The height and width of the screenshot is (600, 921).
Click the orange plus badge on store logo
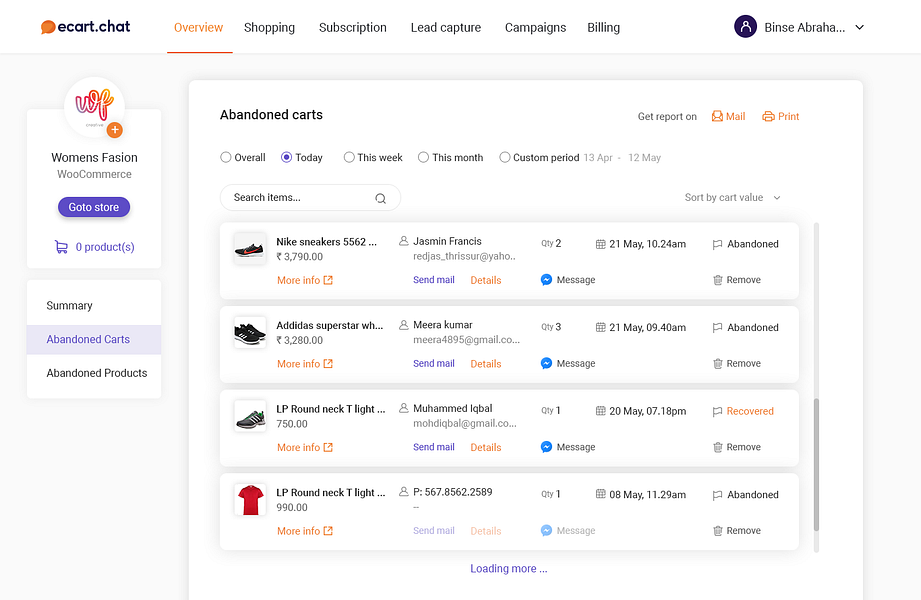point(115,130)
